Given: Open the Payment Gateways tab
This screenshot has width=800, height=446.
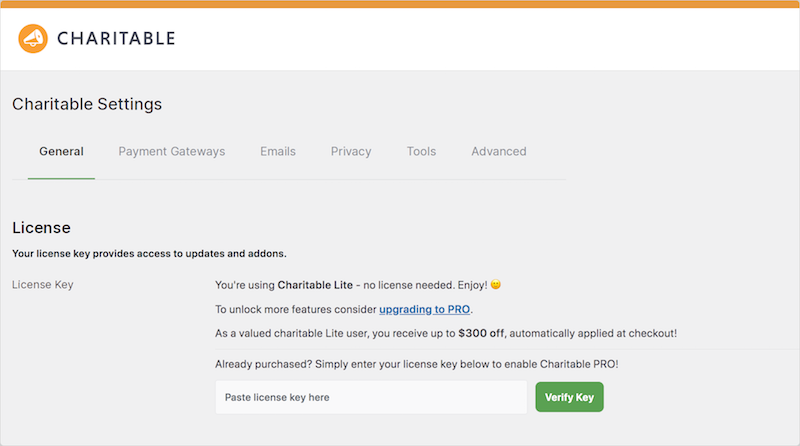Looking at the screenshot, I should tap(171, 152).
